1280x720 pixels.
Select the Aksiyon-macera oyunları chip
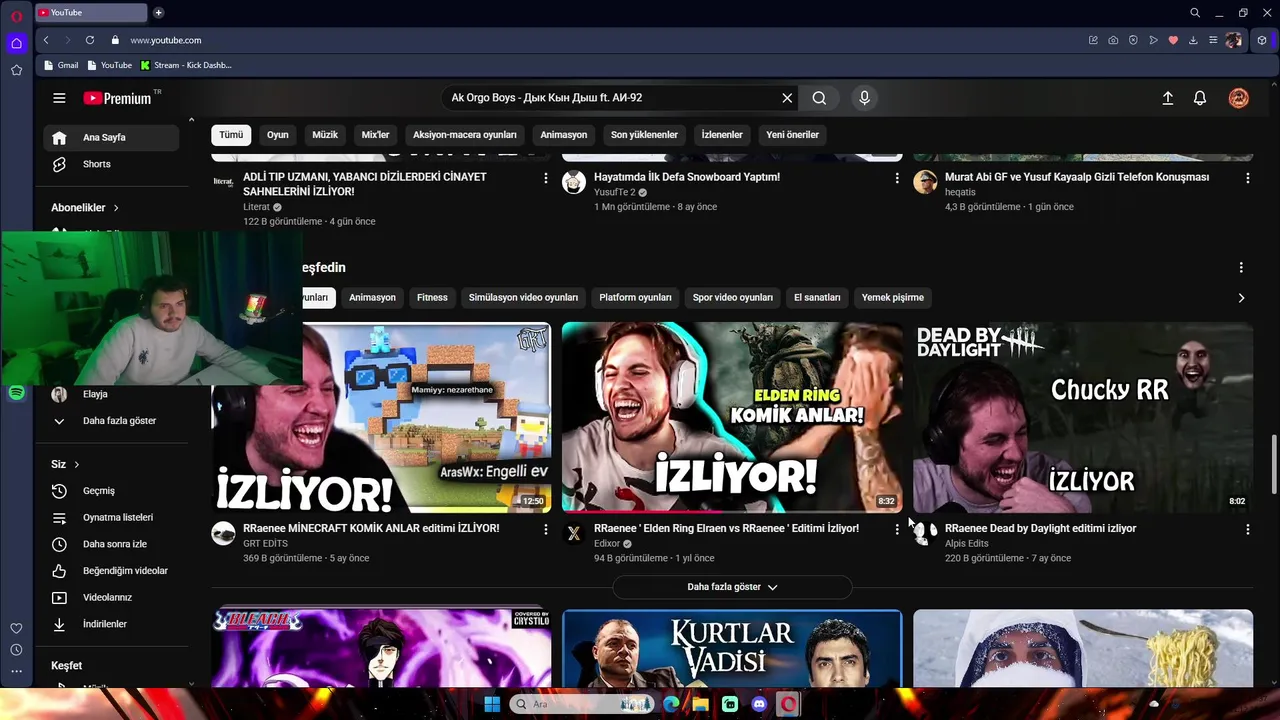(465, 135)
